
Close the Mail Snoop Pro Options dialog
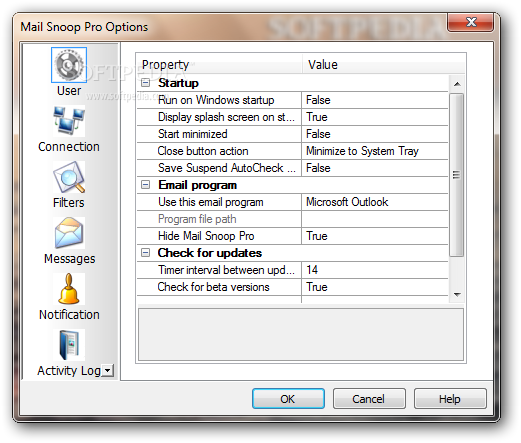[x=470, y=22]
